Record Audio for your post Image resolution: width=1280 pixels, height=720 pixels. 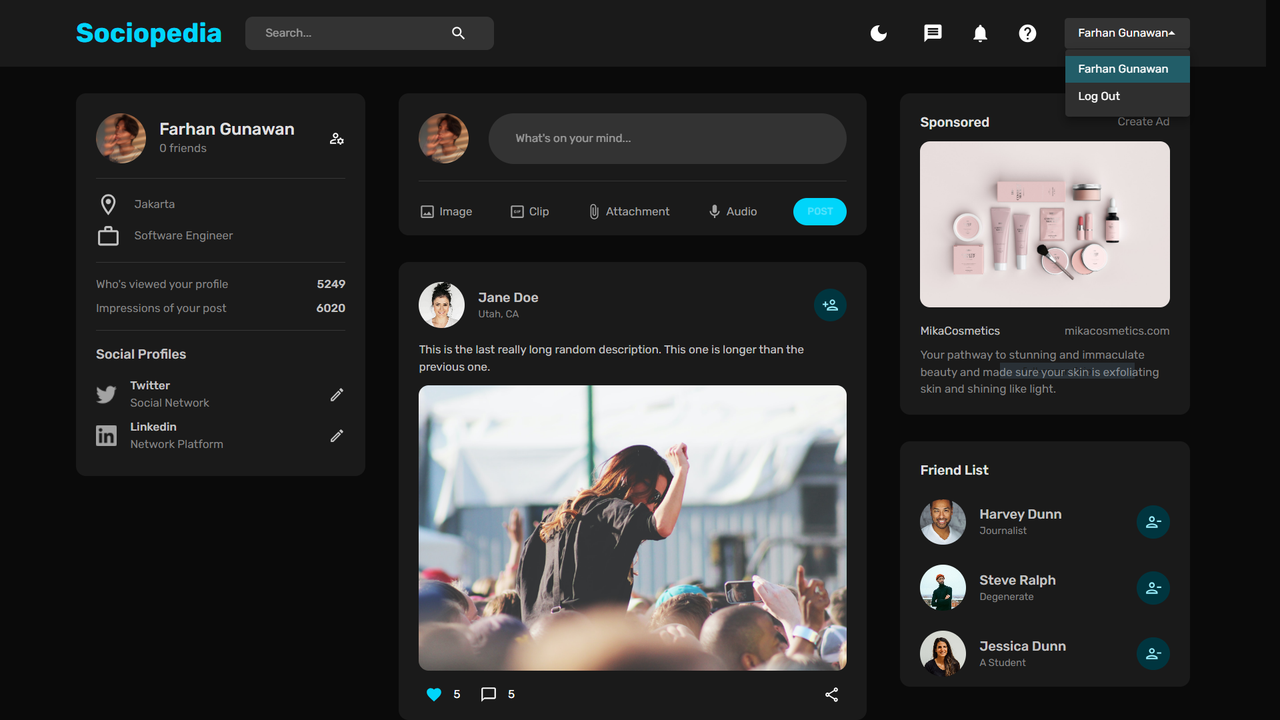(x=732, y=211)
